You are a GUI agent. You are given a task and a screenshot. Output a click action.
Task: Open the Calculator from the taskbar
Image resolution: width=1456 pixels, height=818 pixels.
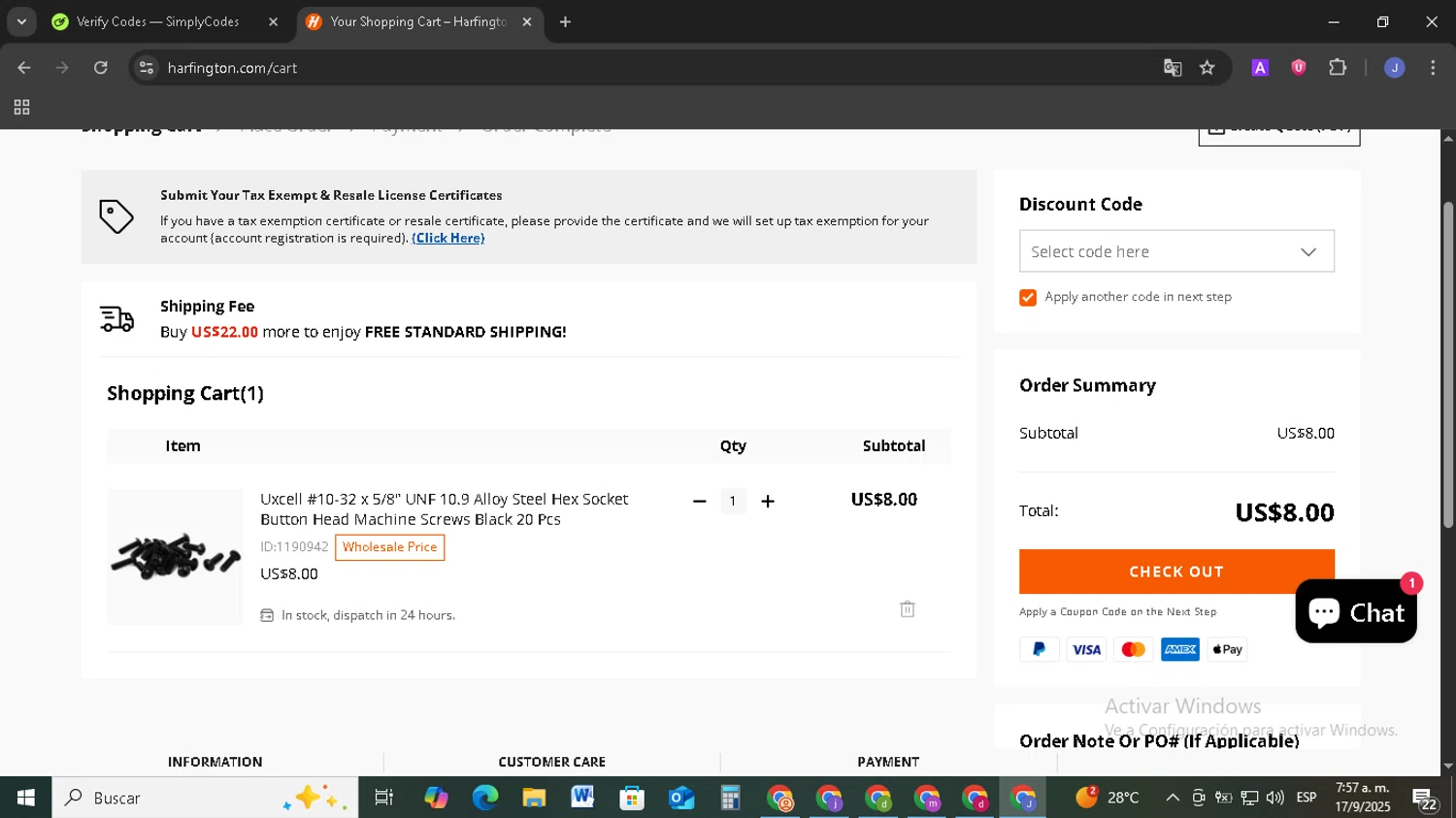point(730,798)
